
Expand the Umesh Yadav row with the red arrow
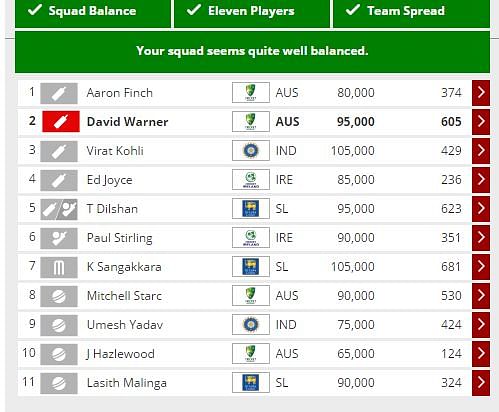click(481, 324)
